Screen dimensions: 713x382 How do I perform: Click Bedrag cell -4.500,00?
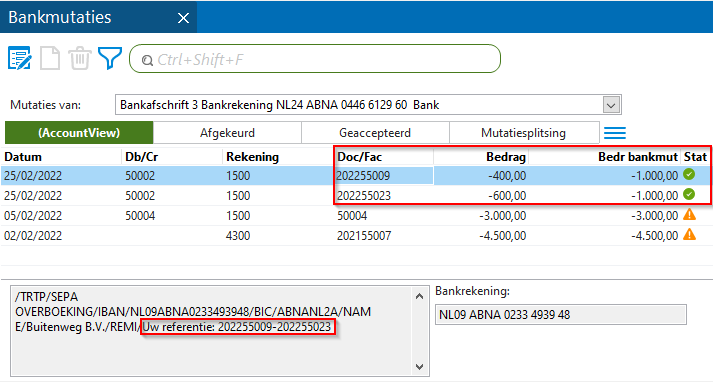pyautogui.click(x=502, y=236)
